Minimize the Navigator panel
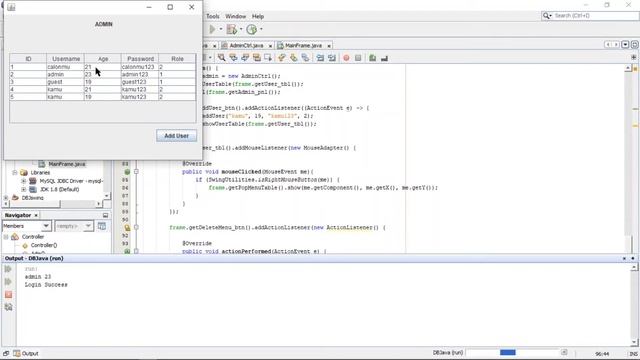 point(105,215)
